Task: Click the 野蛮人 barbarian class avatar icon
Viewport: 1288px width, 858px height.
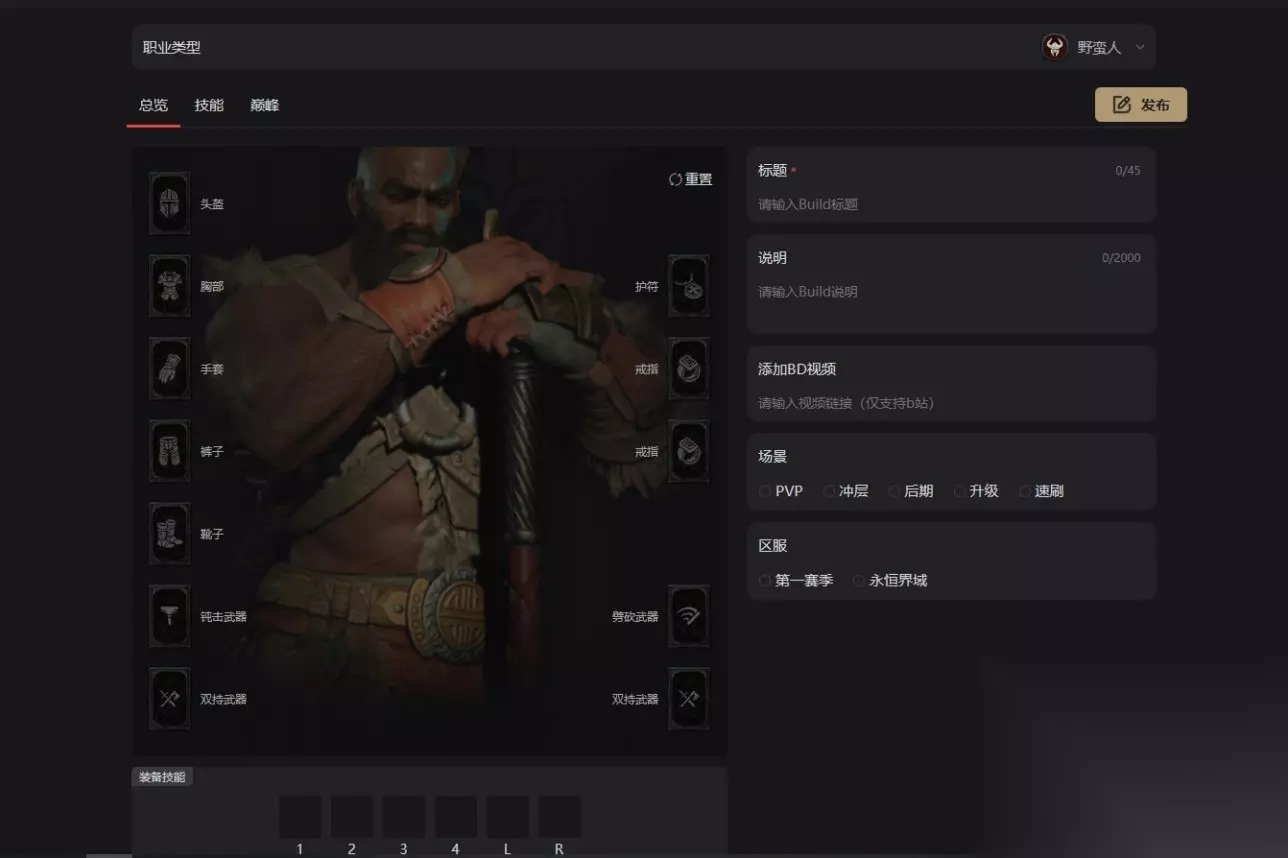Action: tap(1054, 47)
